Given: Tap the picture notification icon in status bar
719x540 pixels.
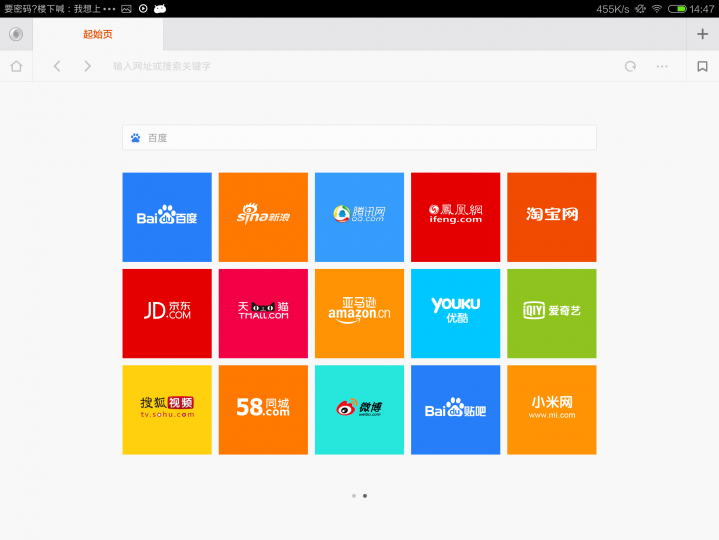Looking at the screenshot, I should pyautogui.click(x=127, y=9).
